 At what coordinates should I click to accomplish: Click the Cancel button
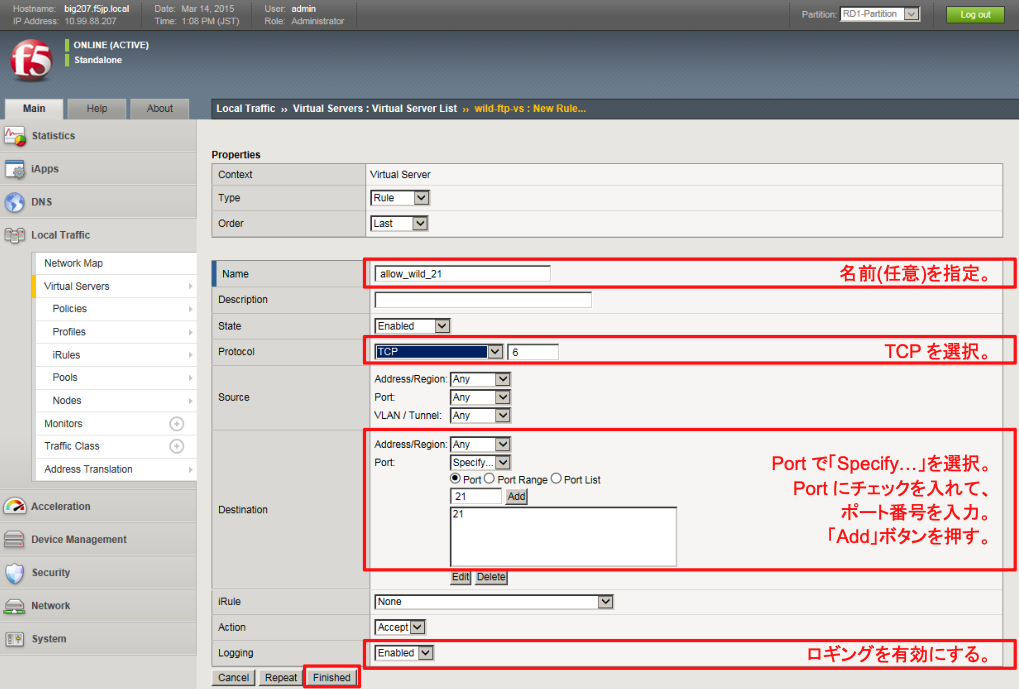click(233, 677)
